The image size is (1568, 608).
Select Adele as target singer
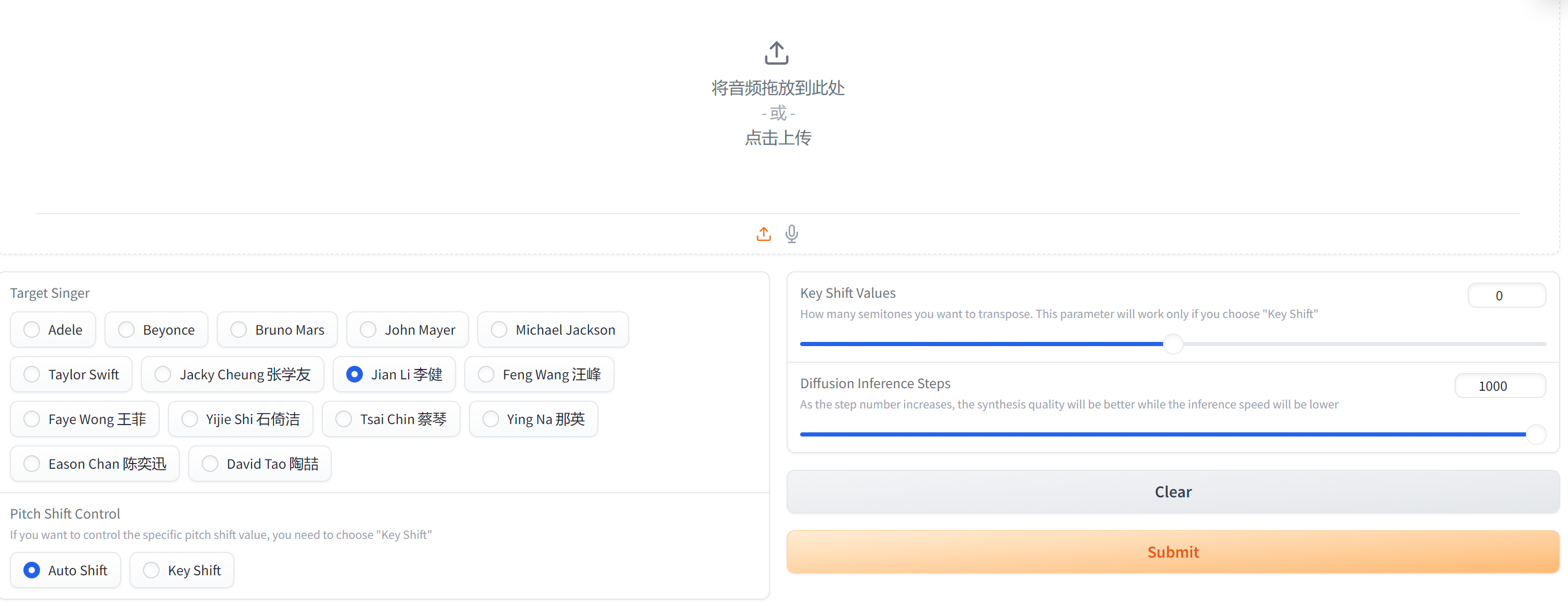point(32,330)
